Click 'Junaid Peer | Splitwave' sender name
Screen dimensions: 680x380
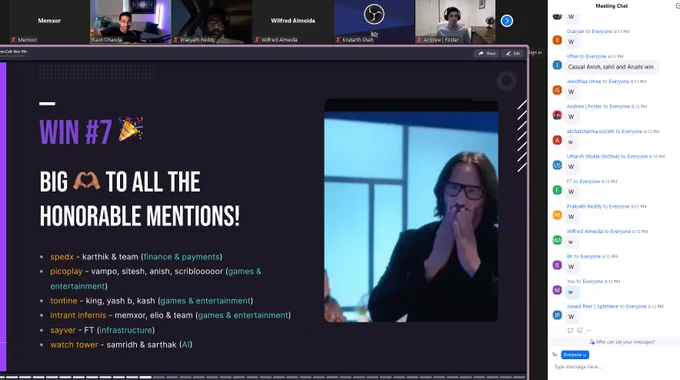point(592,306)
